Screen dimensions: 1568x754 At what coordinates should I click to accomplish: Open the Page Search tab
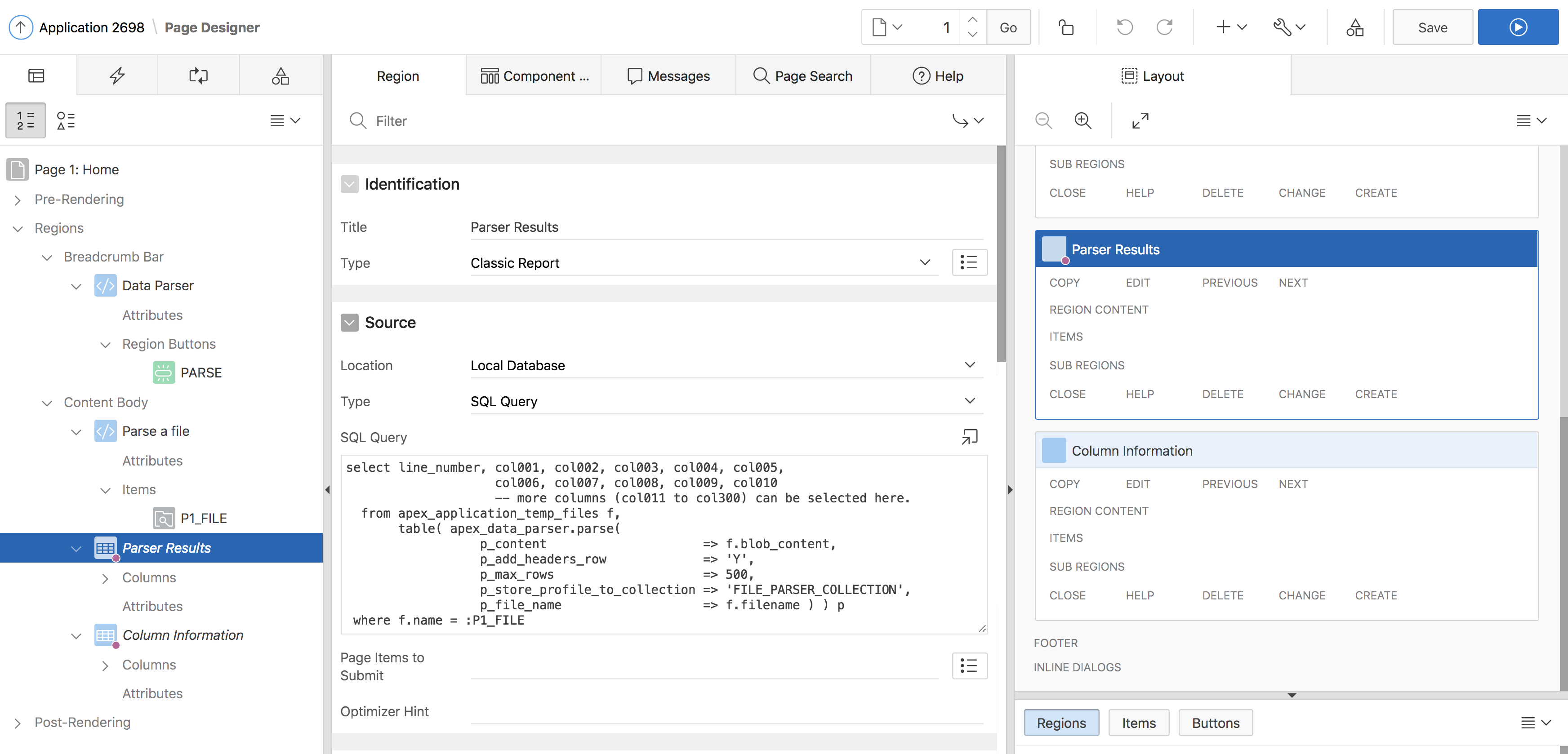coord(803,76)
